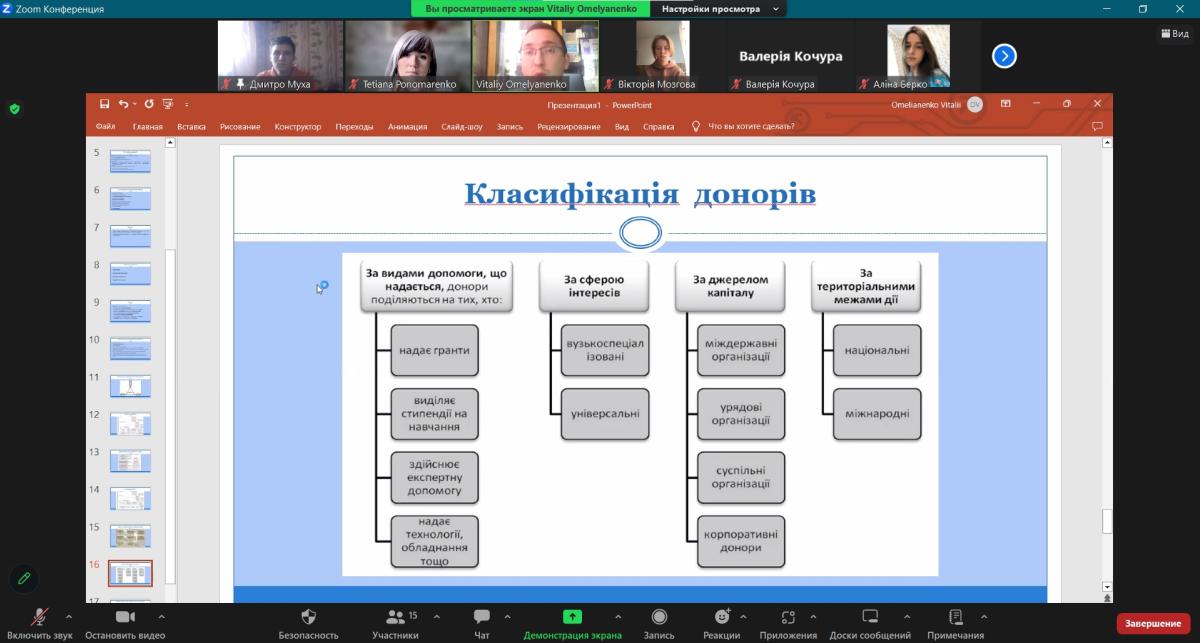The height and width of the screenshot is (643, 1200).
Task: Click the Security shield icon
Action: 308,617
